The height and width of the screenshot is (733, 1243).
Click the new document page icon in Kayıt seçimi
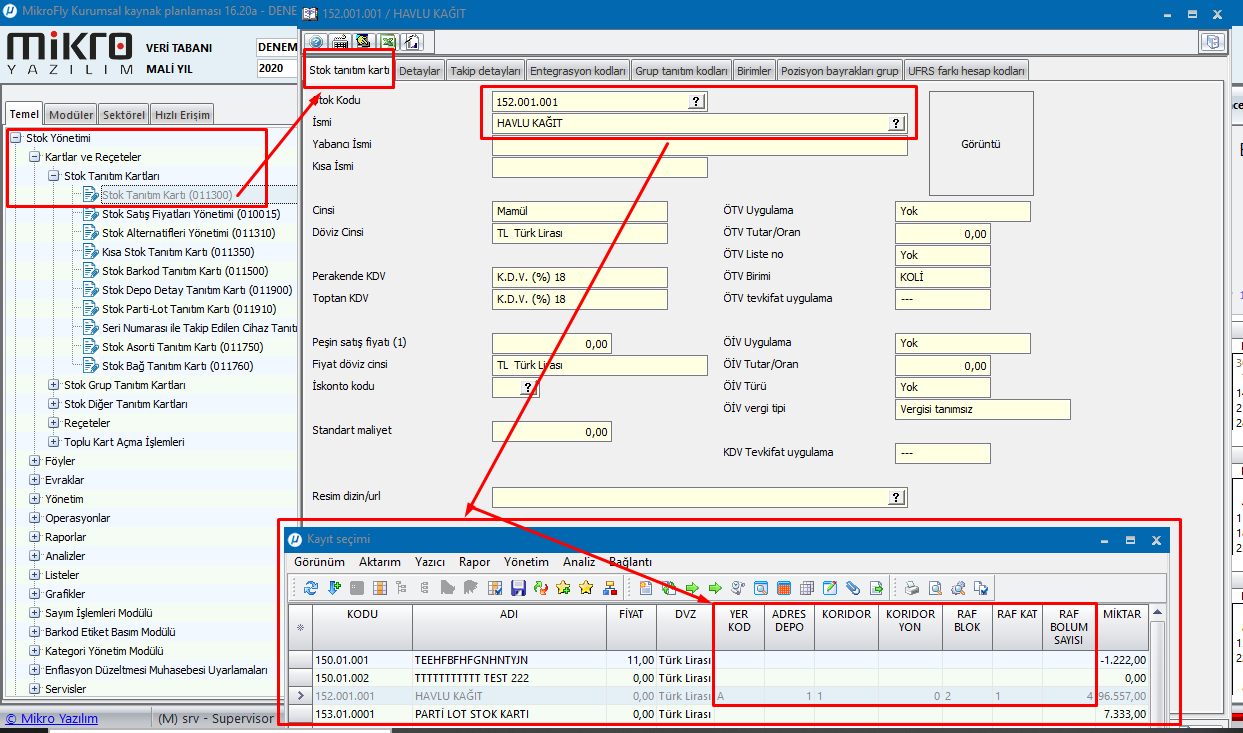[x=646, y=588]
